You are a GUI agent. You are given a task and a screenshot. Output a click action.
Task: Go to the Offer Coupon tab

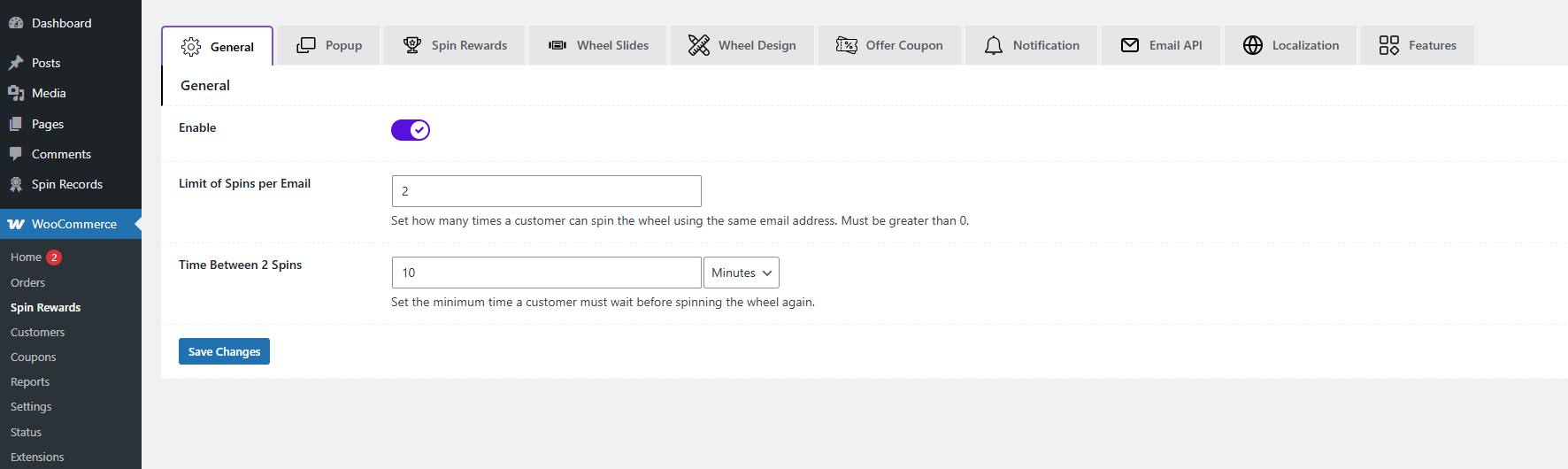tap(889, 45)
